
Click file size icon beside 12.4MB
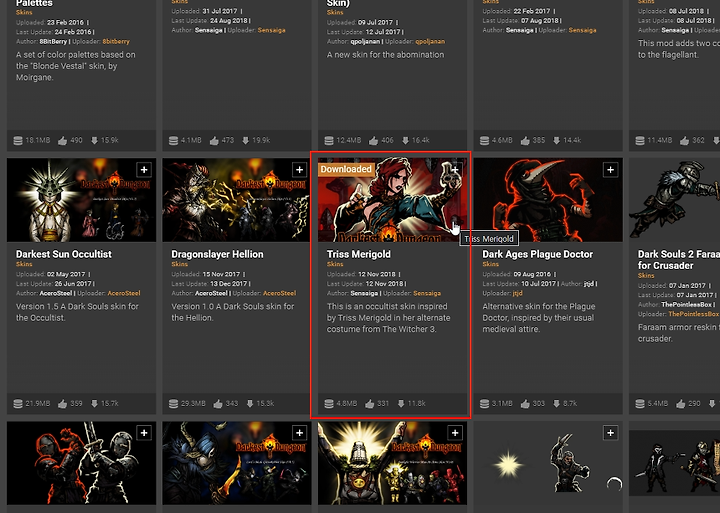coord(329,141)
